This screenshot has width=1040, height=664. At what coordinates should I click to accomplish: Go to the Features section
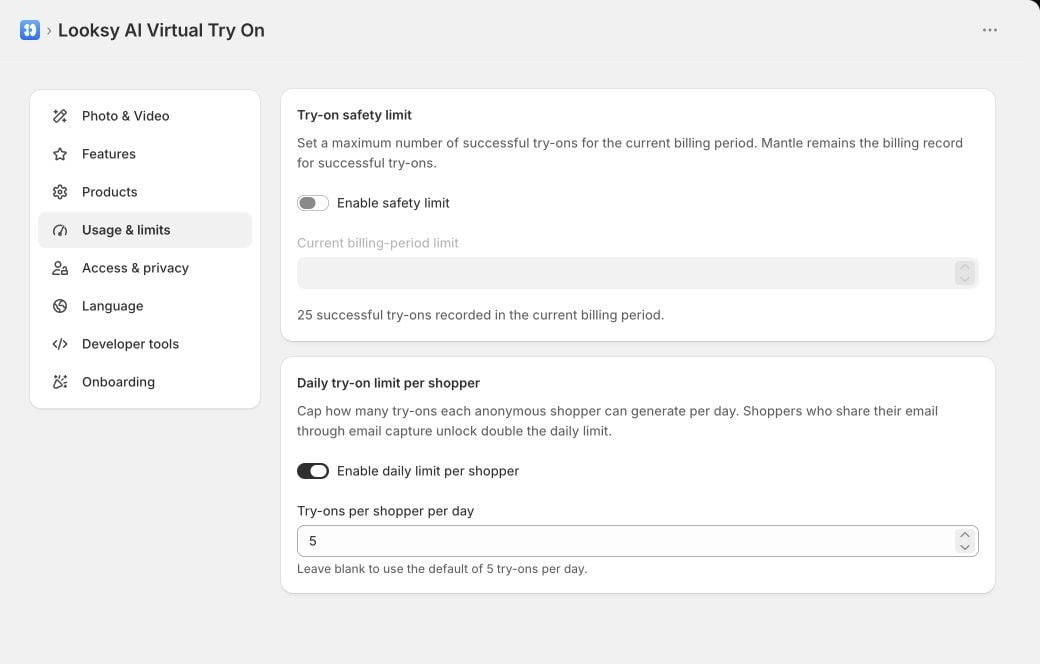[x=145, y=154]
